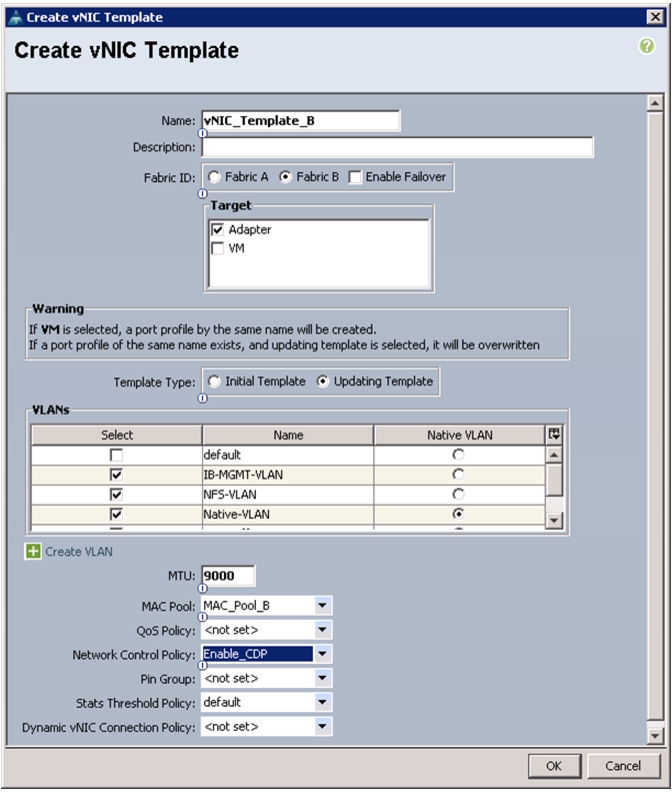Click the dialog's vertical scroll up arrow
The image size is (672, 797).
[655, 103]
